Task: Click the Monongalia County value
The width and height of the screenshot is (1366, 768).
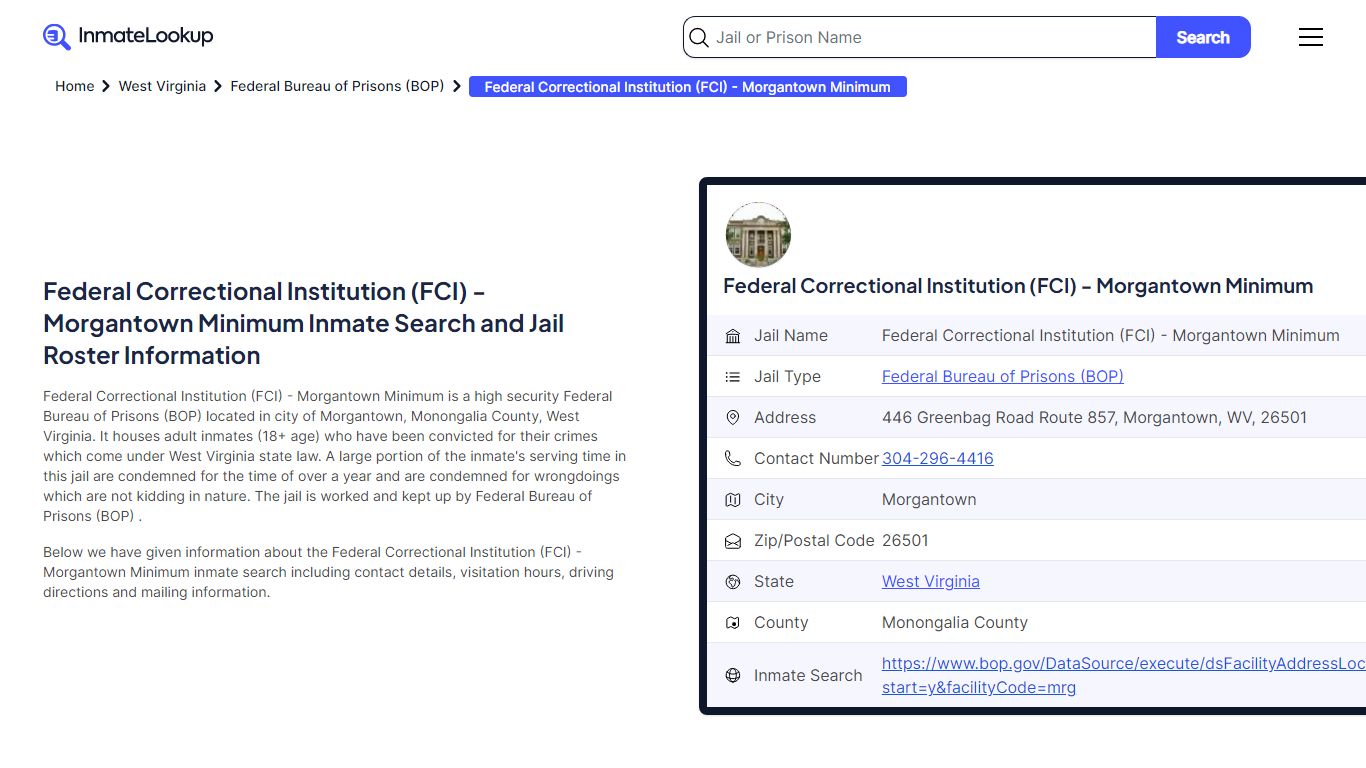Action: pyautogui.click(x=955, y=623)
